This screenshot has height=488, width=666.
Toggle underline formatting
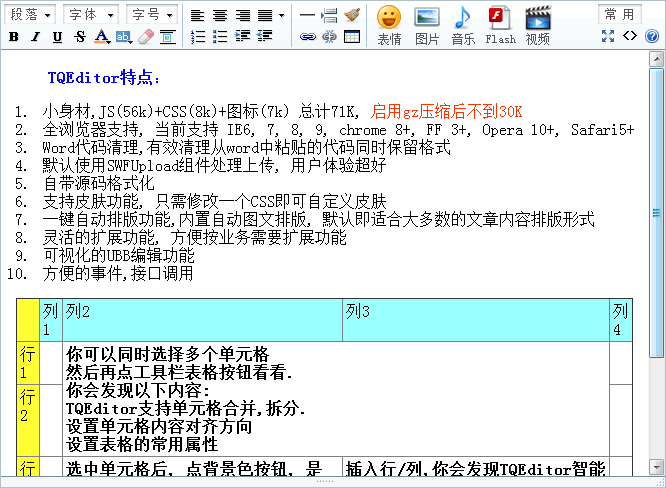click(57, 37)
